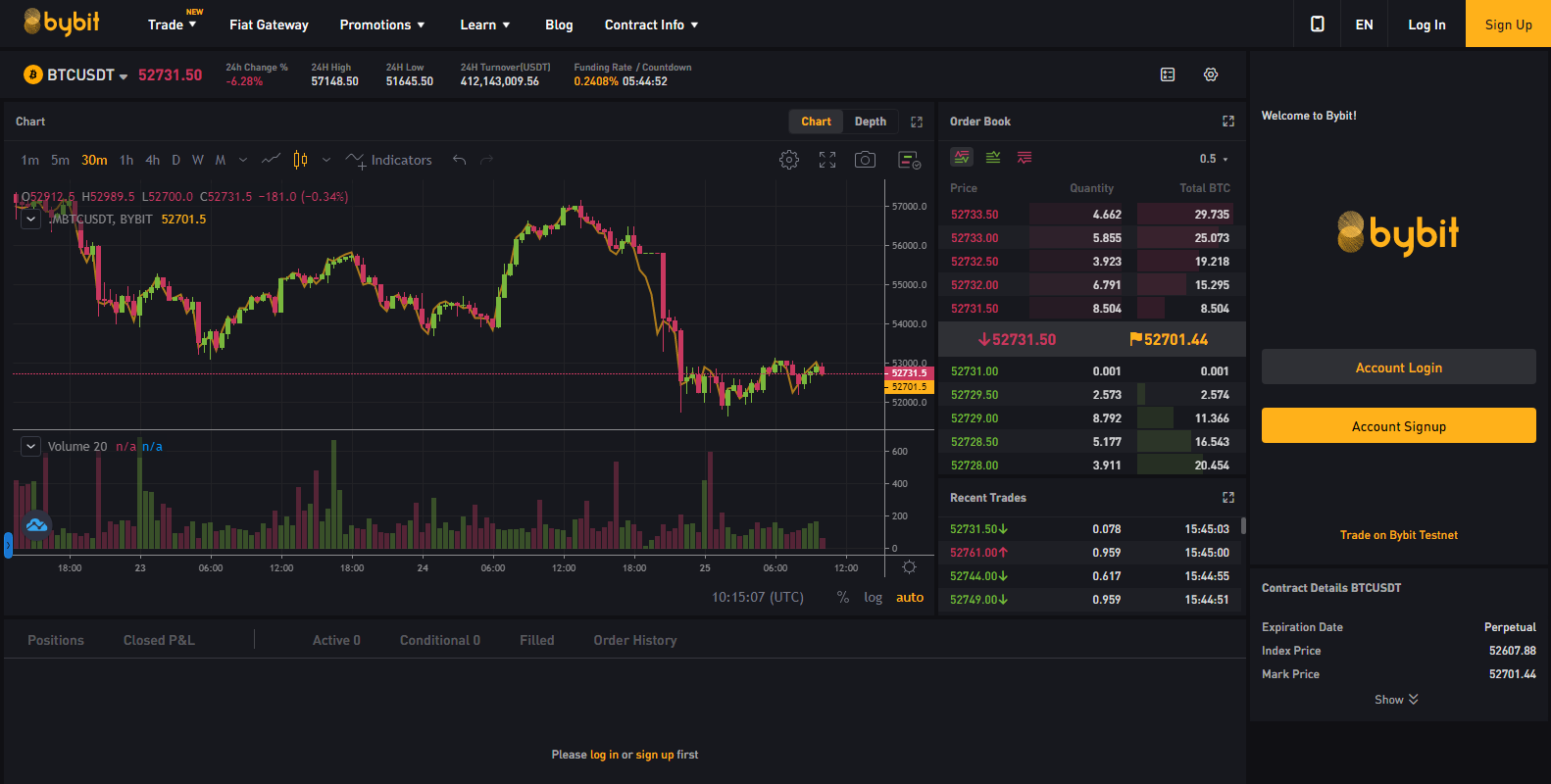The image size is (1551, 784).
Task: Click the BTC coin icon beside BTCUSDT
Action: (33, 74)
